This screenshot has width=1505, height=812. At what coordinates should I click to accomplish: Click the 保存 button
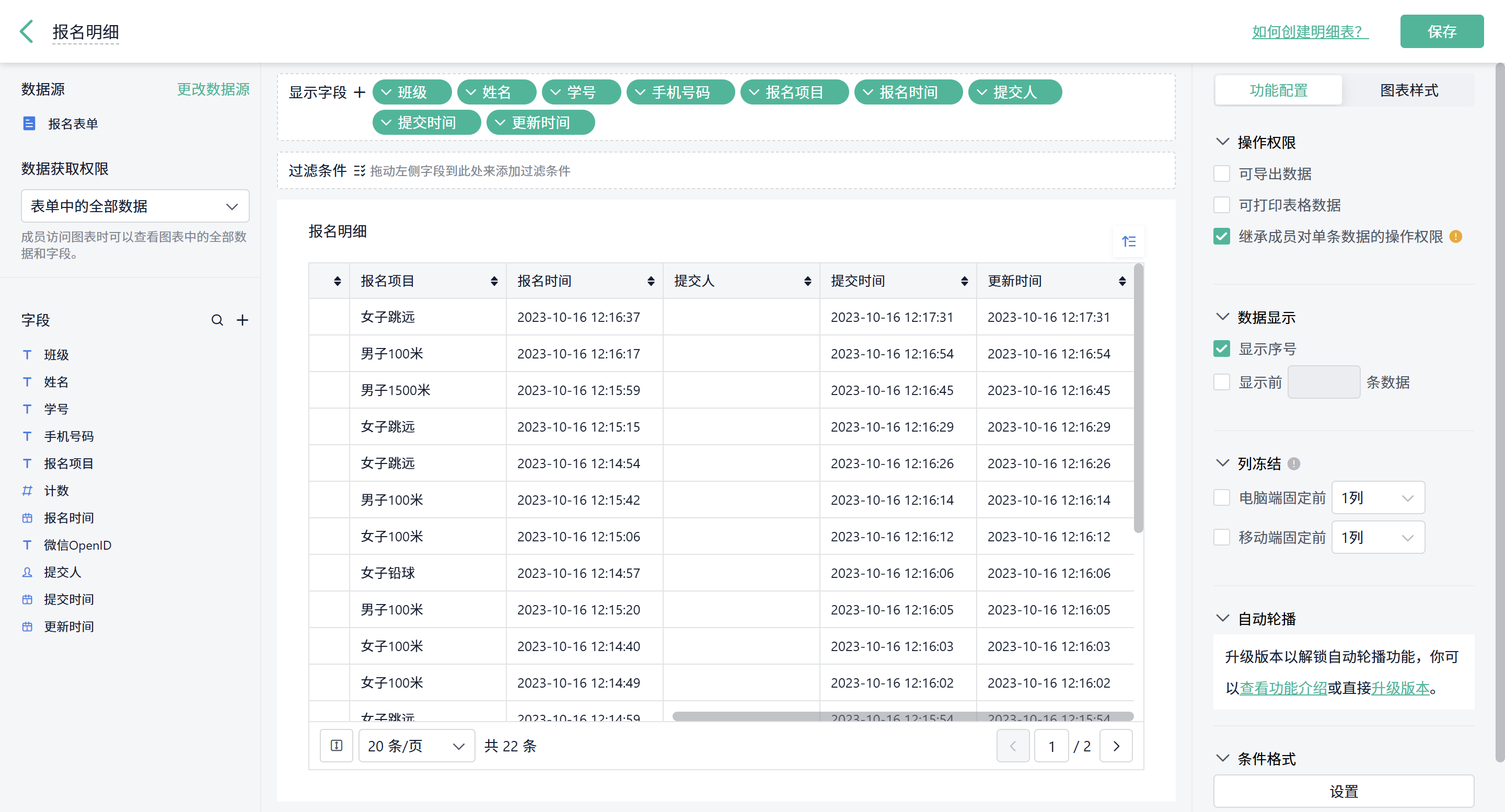coord(1441,31)
